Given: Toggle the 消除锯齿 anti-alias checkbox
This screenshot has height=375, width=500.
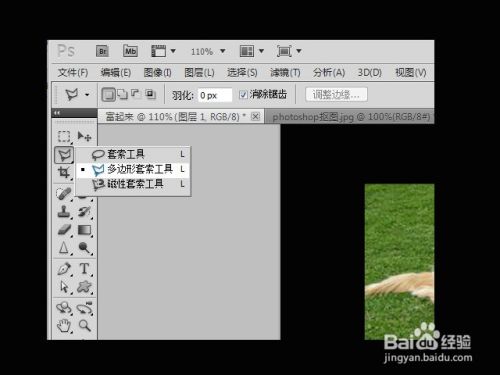Looking at the screenshot, I should pos(243,95).
